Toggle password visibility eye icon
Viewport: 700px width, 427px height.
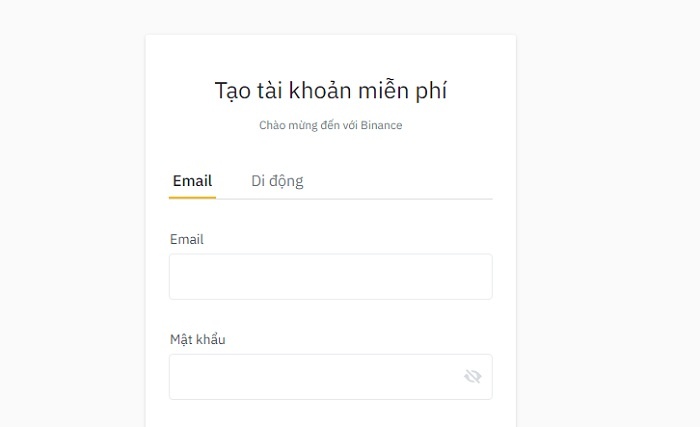click(x=473, y=377)
